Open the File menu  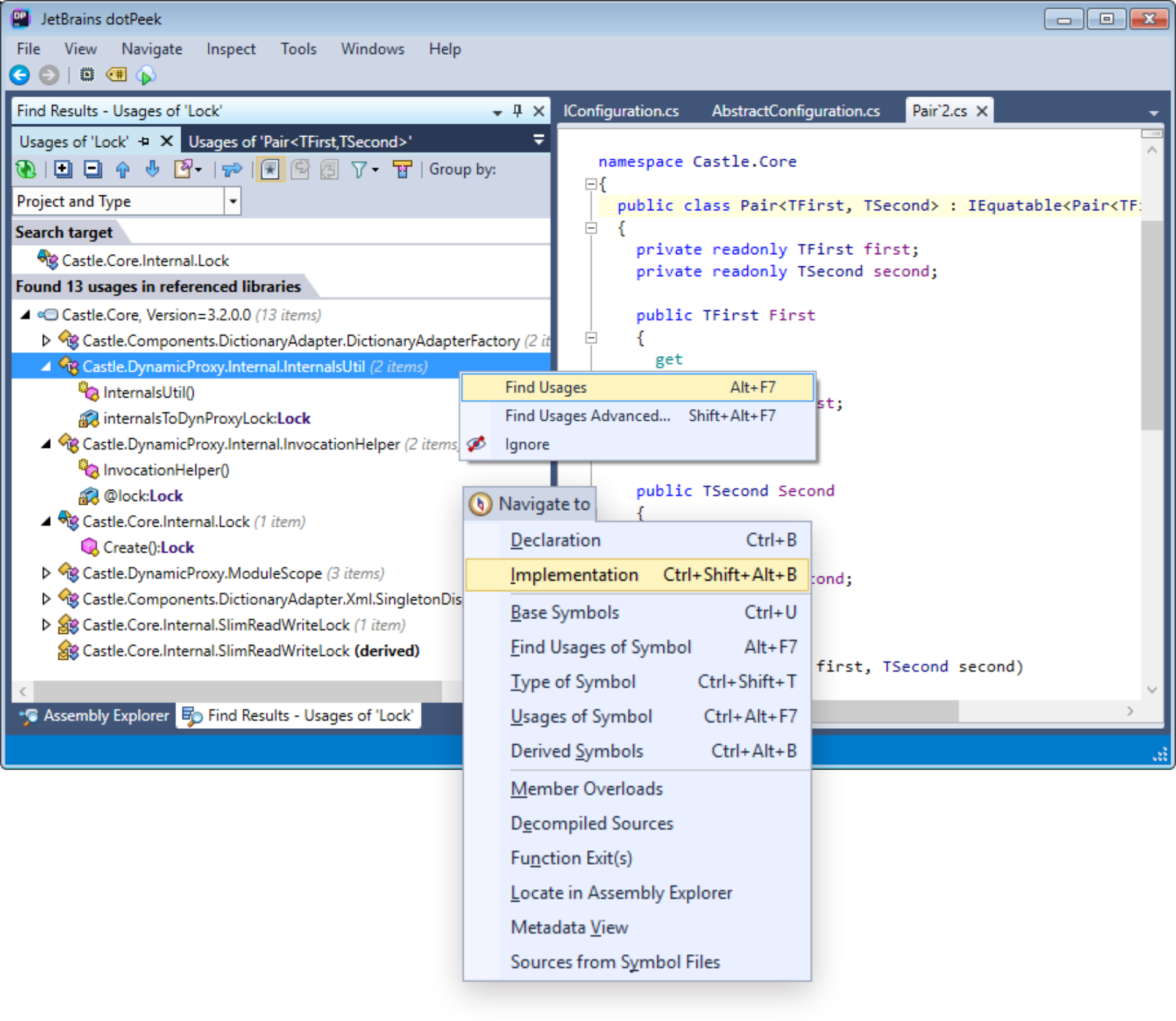click(x=29, y=49)
